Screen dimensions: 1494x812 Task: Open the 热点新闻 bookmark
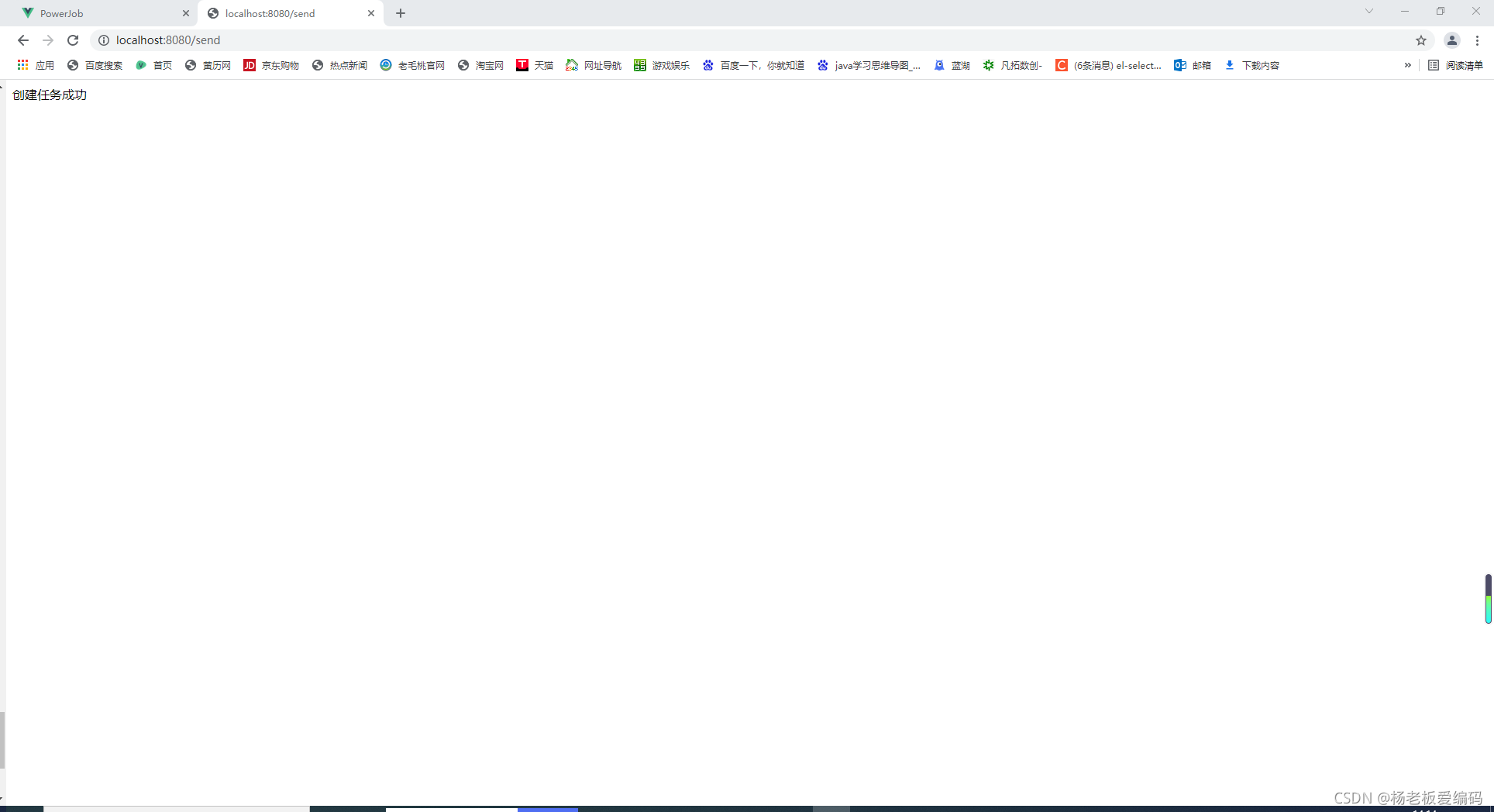(339, 65)
